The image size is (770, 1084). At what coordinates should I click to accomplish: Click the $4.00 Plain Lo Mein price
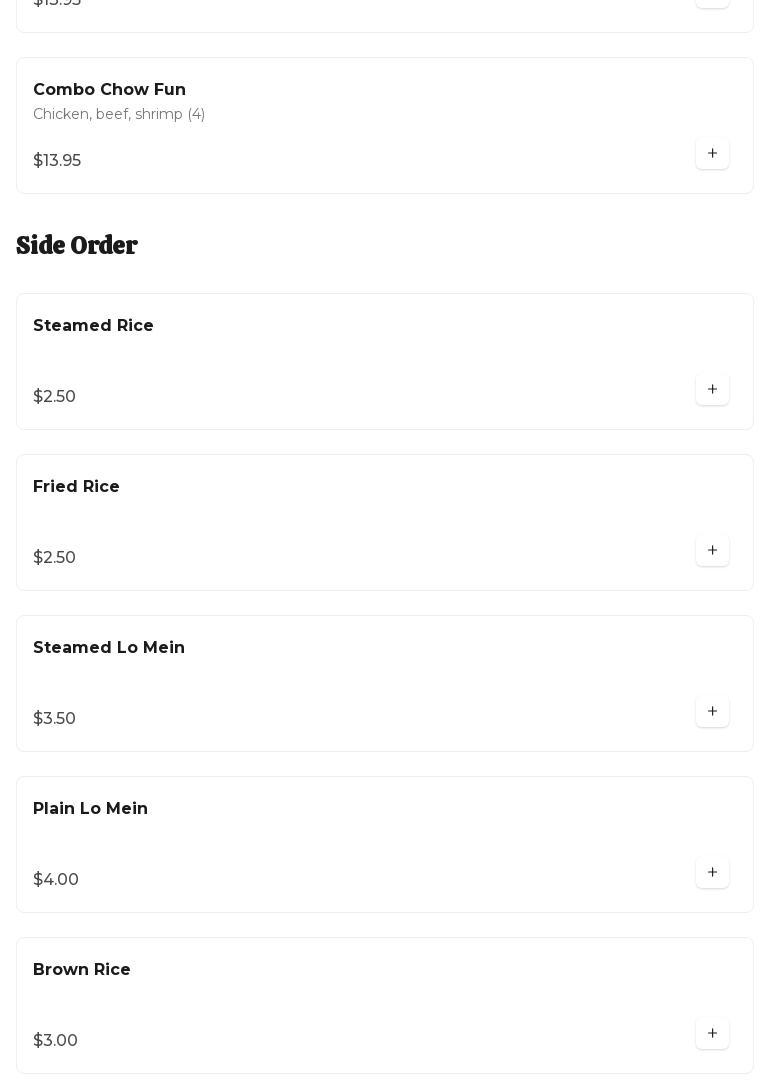click(56, 880)
